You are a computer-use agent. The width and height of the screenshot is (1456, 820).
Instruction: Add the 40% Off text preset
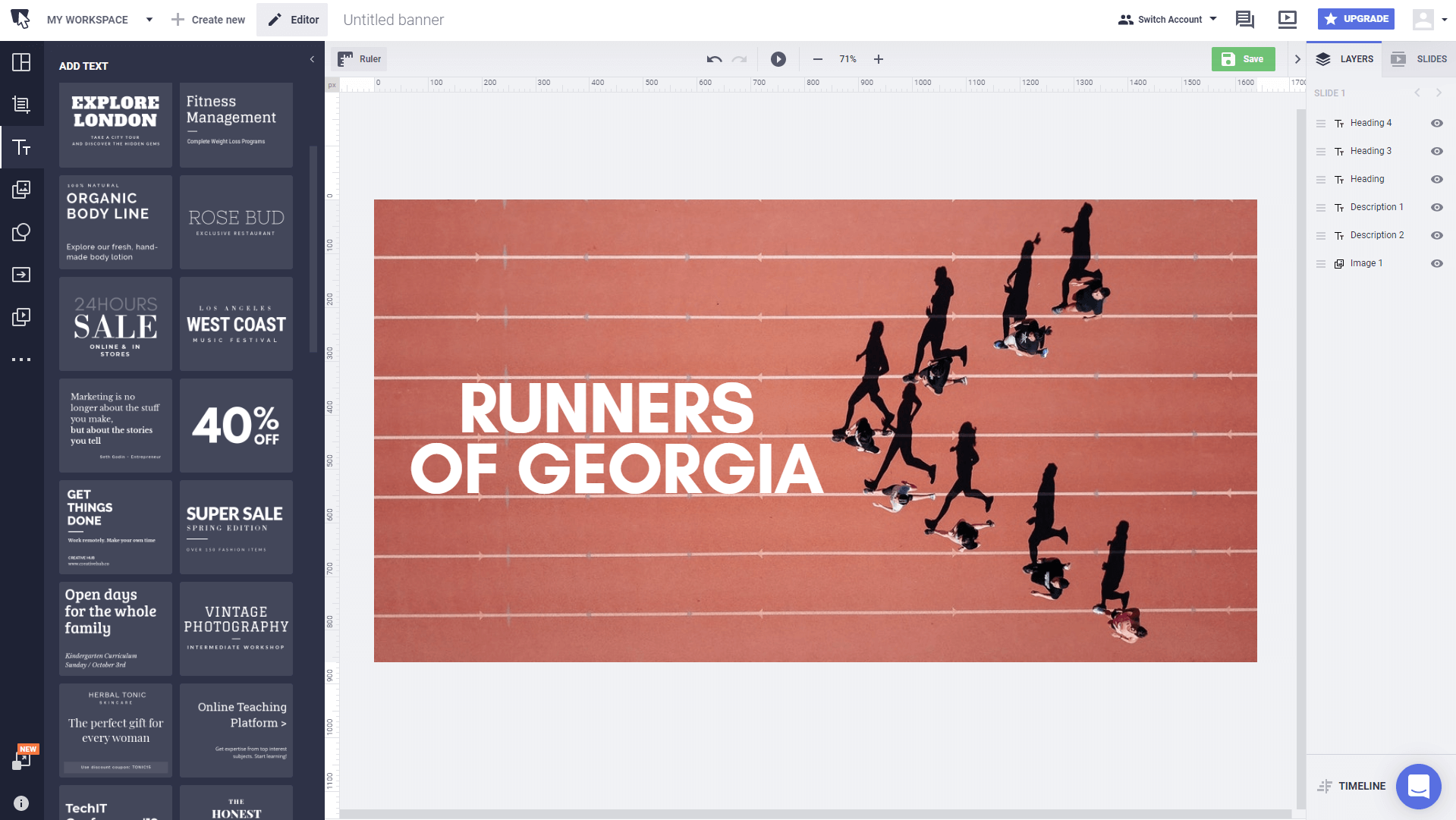(x=236, y=426)
